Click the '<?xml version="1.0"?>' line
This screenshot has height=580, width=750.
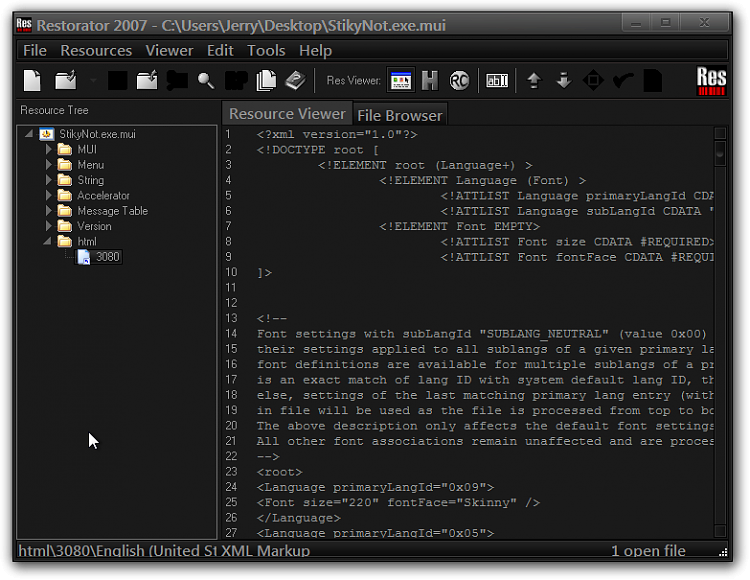point(337,134)
